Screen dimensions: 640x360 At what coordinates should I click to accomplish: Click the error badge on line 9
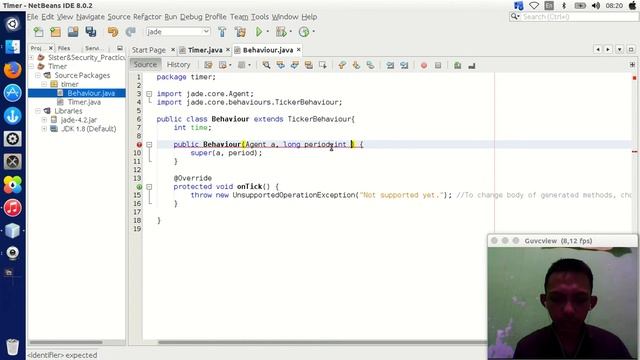point(139,144)
